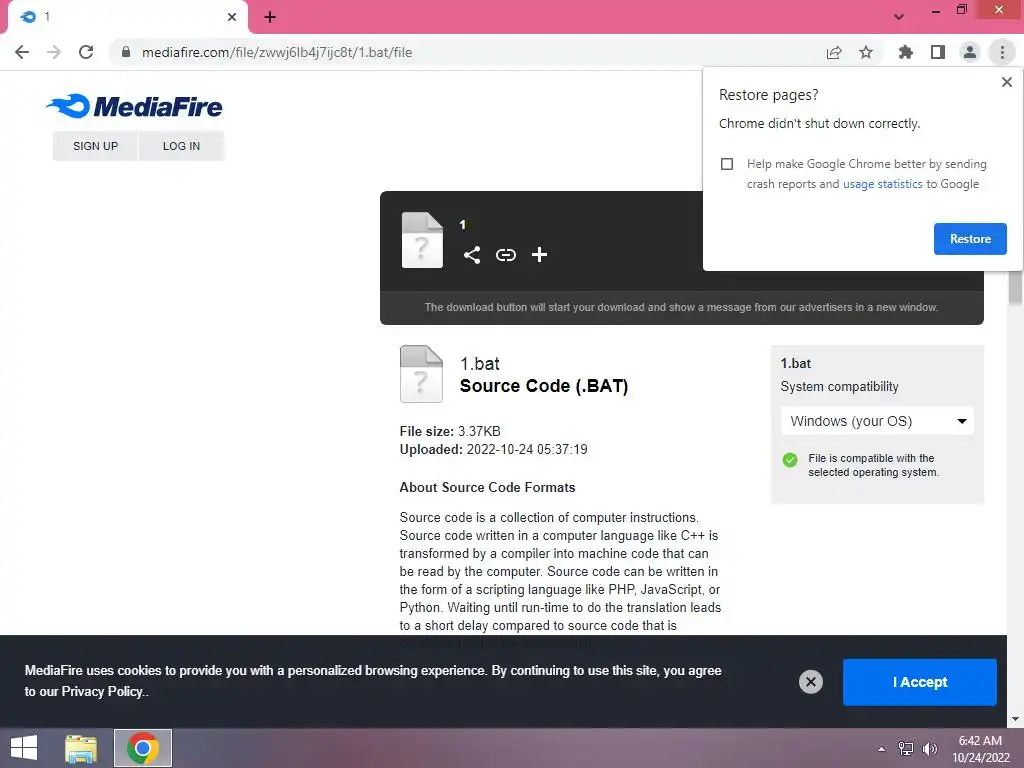Click the volume speaker tray icon

(x=929, y=749)
